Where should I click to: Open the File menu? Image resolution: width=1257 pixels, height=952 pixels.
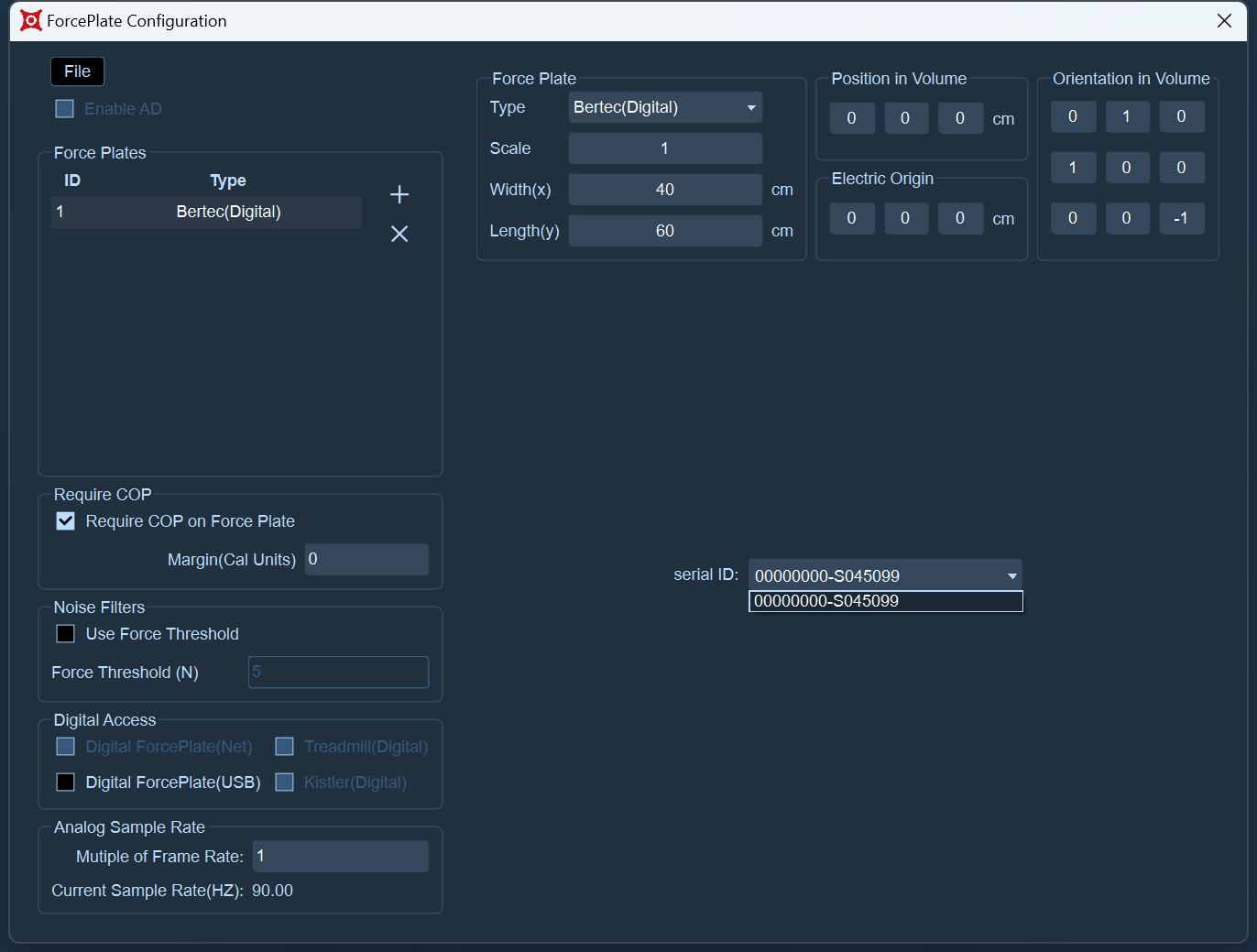pyautogui.click(x=78, y=71)
